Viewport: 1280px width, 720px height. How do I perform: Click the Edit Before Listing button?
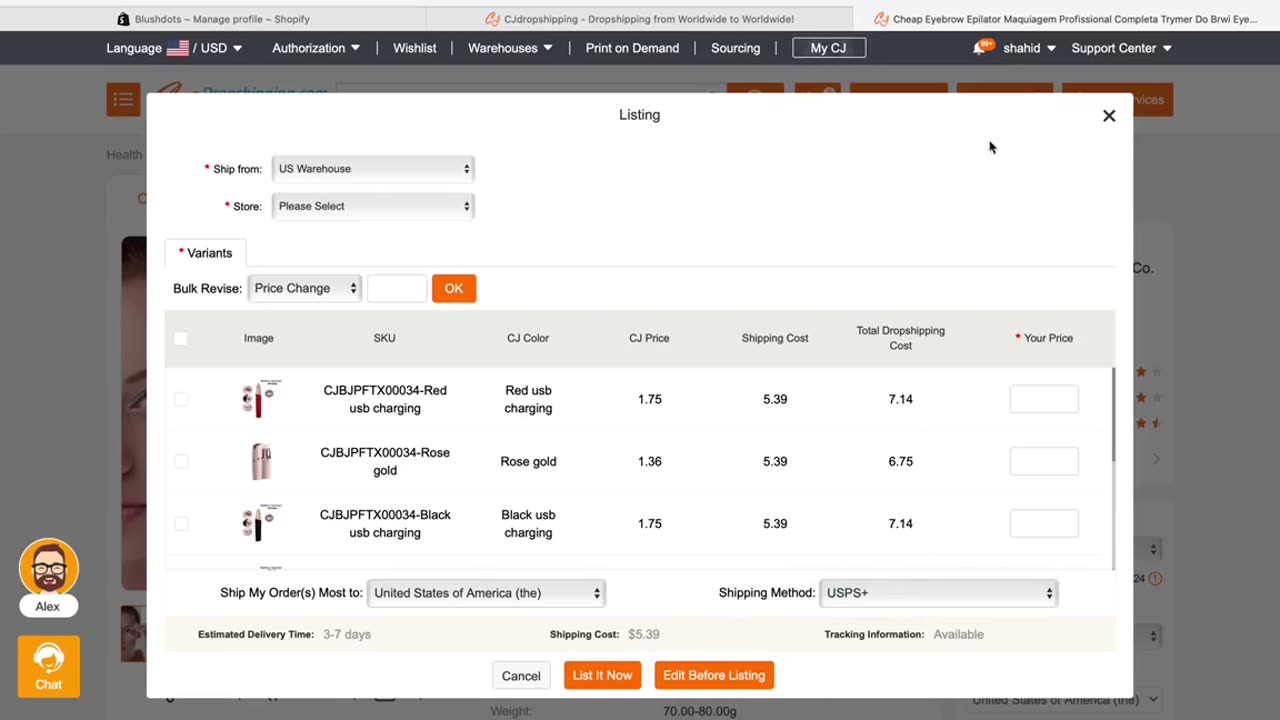[x=714, y=676]
